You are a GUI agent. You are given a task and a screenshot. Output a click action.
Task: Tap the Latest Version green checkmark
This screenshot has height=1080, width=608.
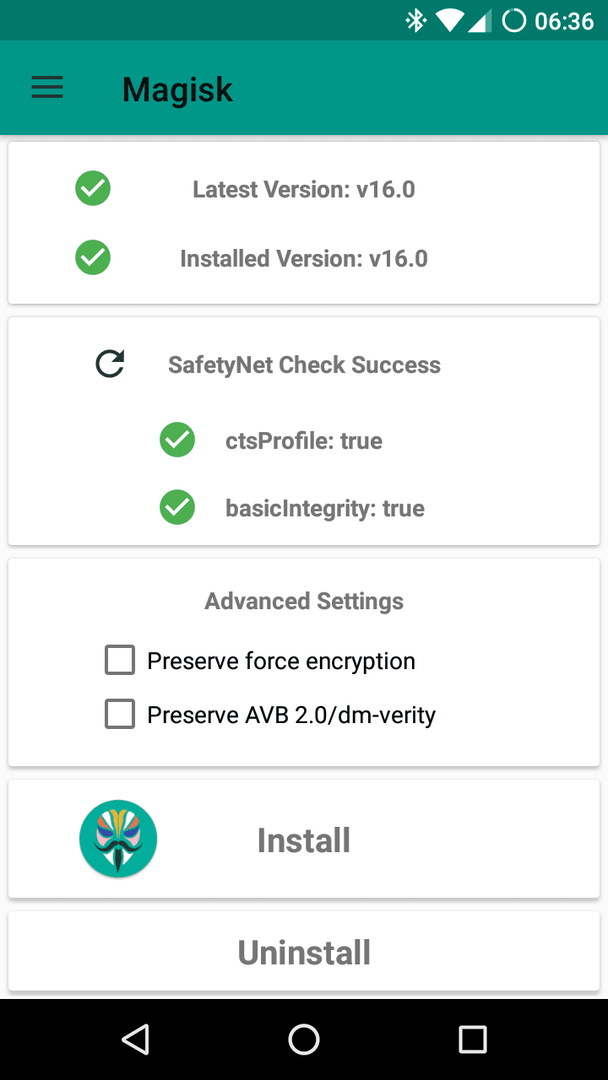93,188
